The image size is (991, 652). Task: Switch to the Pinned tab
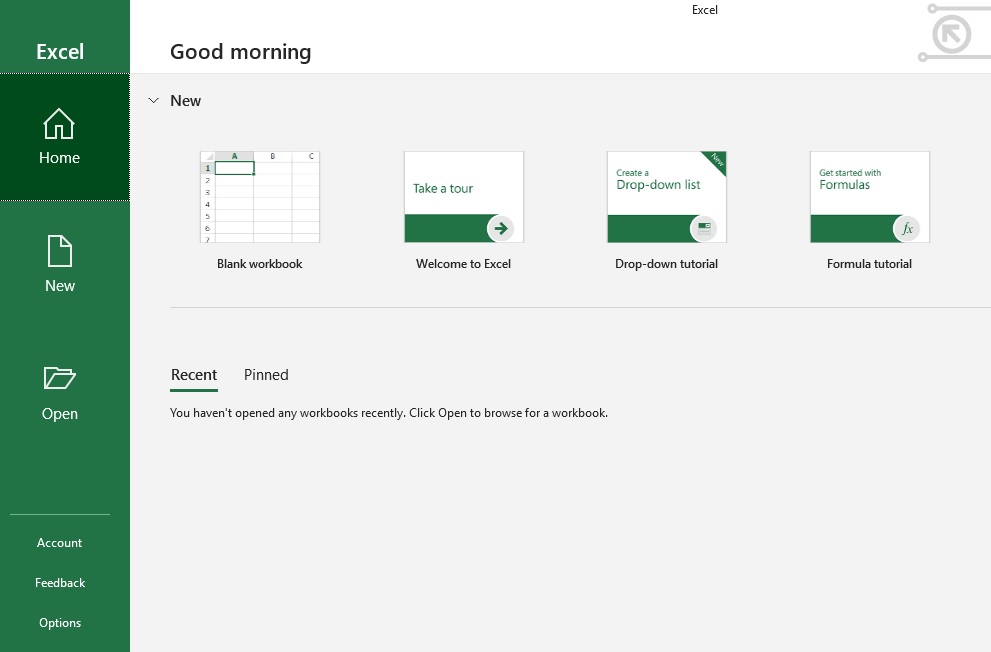[266, 375]
